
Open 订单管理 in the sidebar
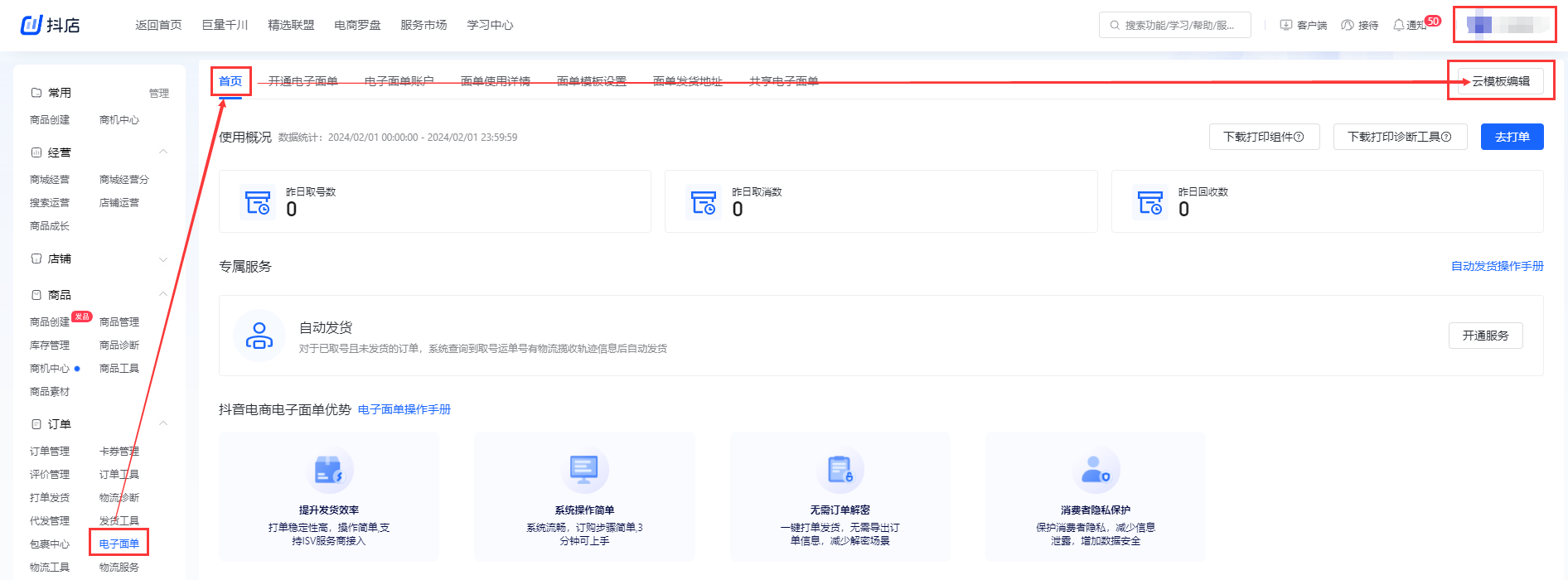[x=50, y=451]
